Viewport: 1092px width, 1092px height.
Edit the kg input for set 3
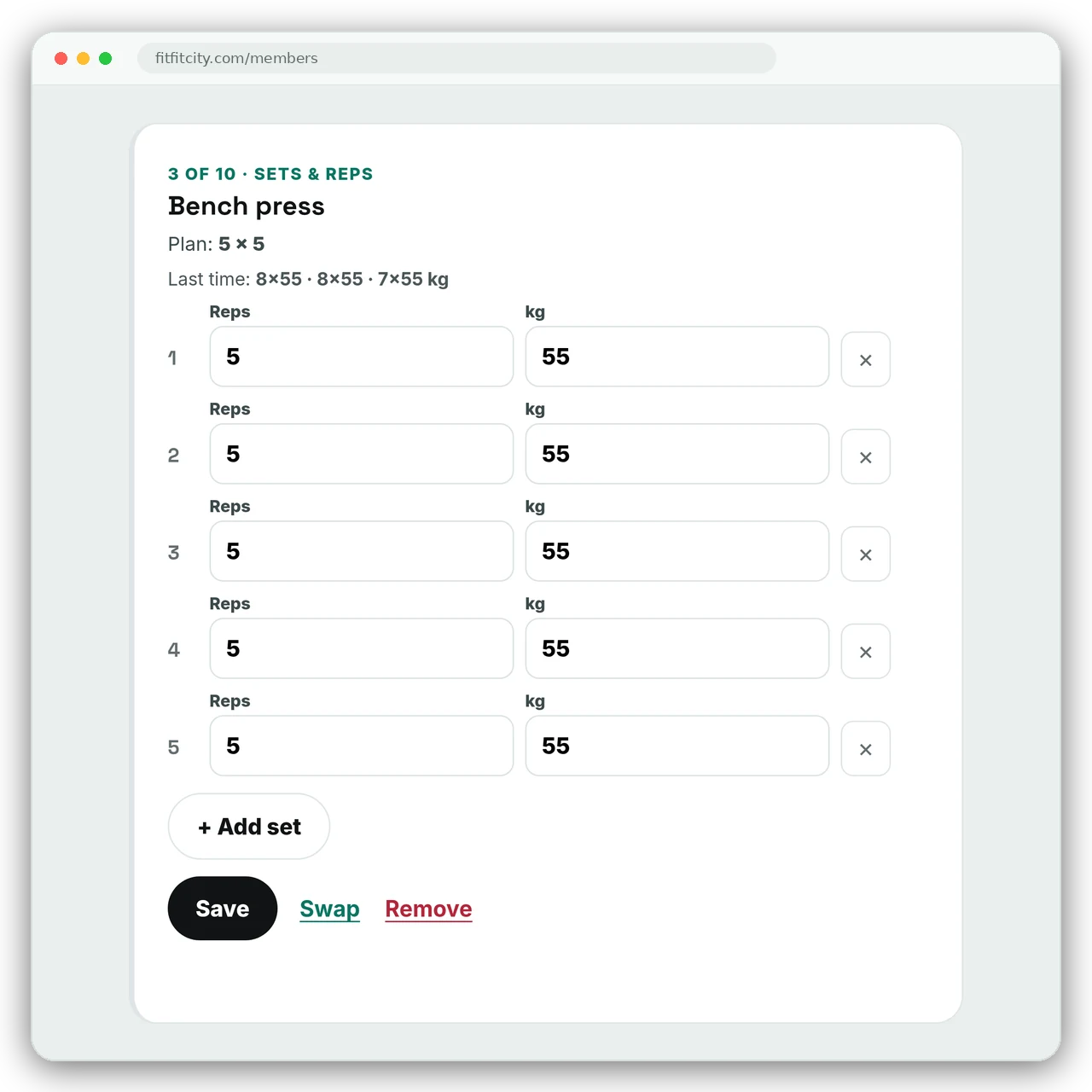coord(677,551)
